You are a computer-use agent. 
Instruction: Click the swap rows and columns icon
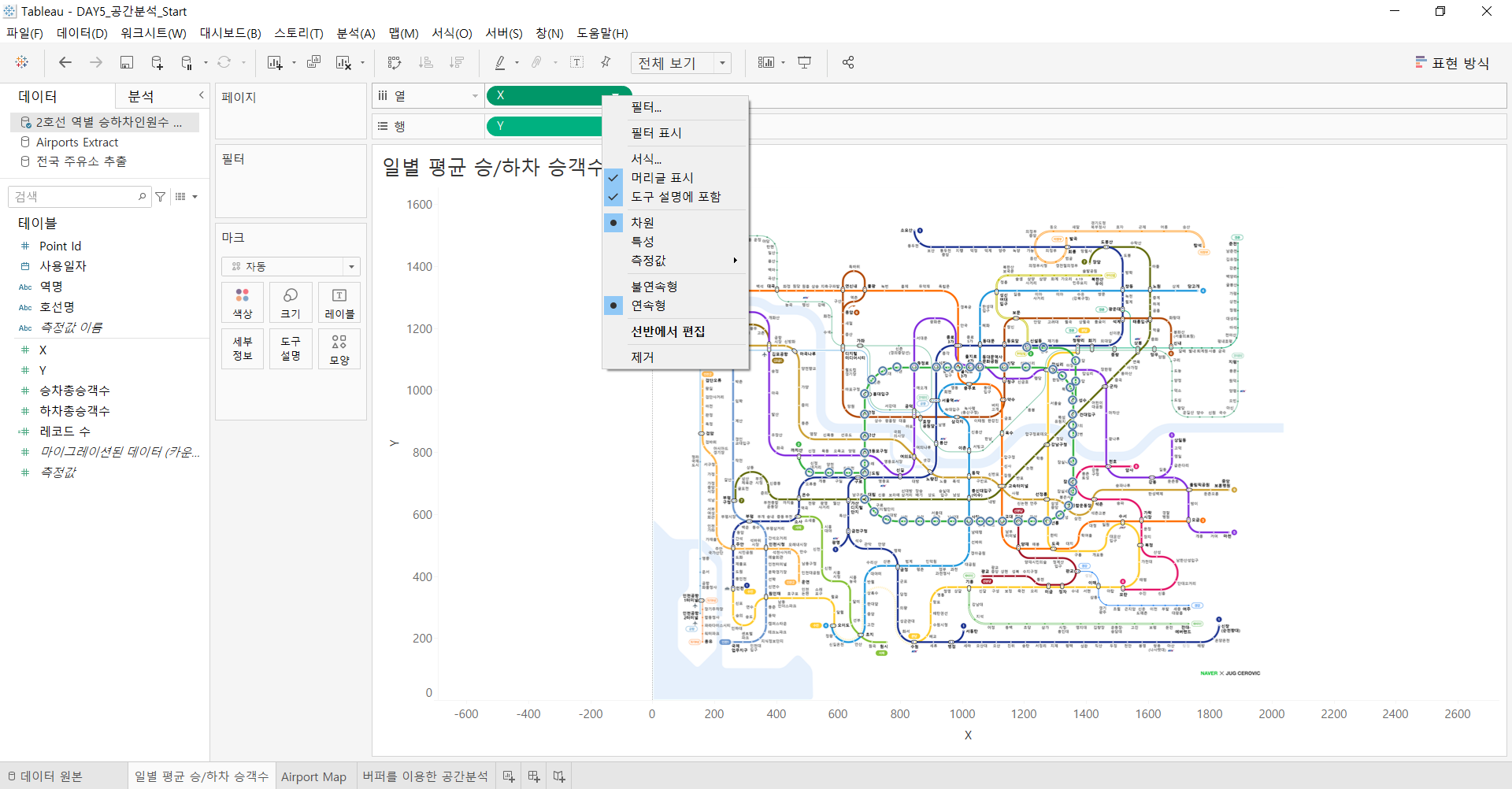(395, 62)
